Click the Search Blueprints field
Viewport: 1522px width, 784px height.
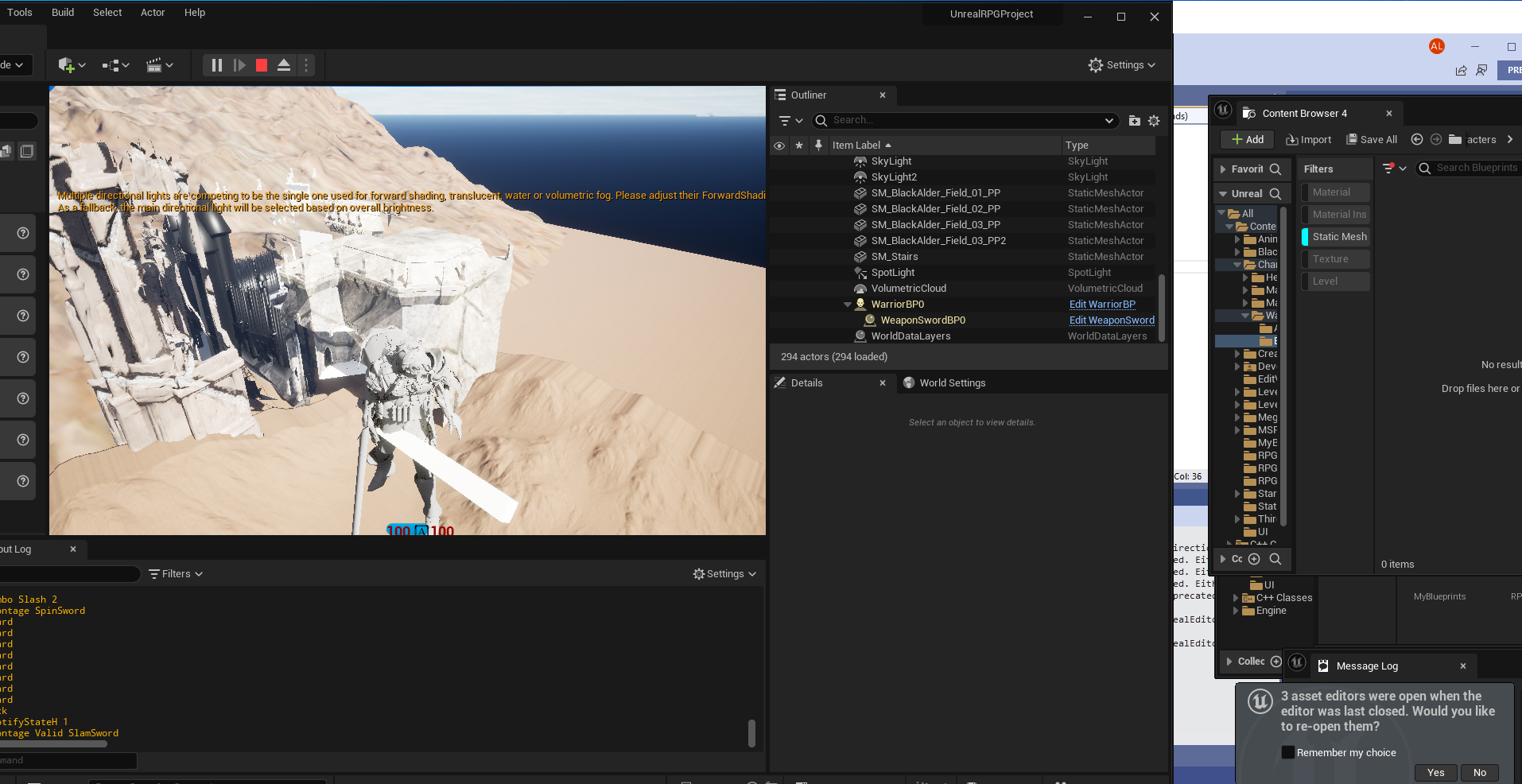tap(1469, 168)
